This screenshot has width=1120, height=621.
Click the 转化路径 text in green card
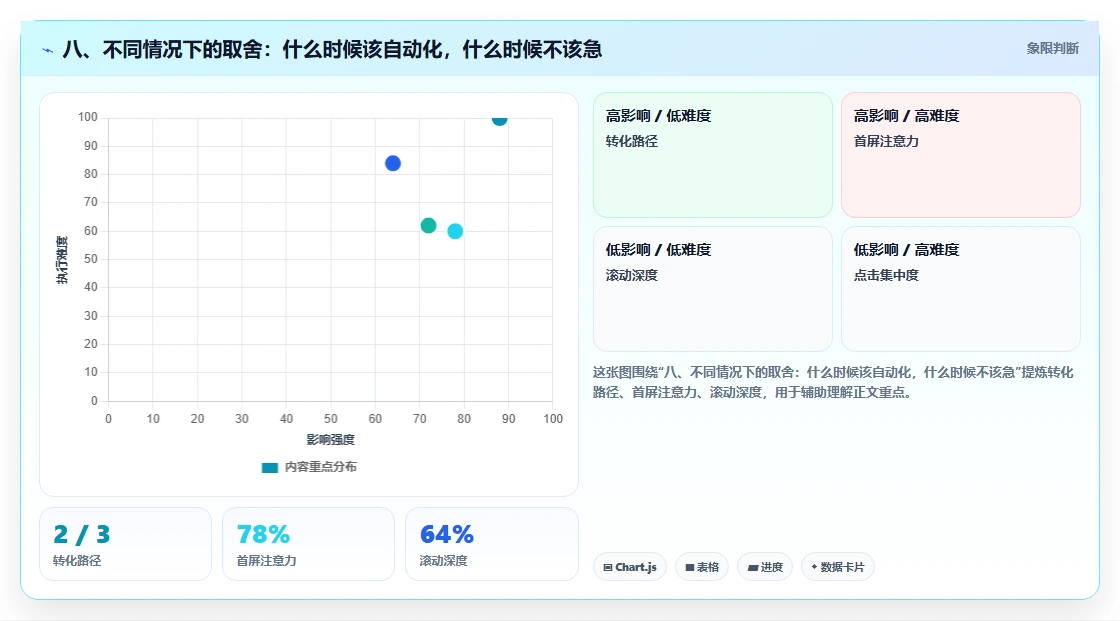click(x=631, y=141)
